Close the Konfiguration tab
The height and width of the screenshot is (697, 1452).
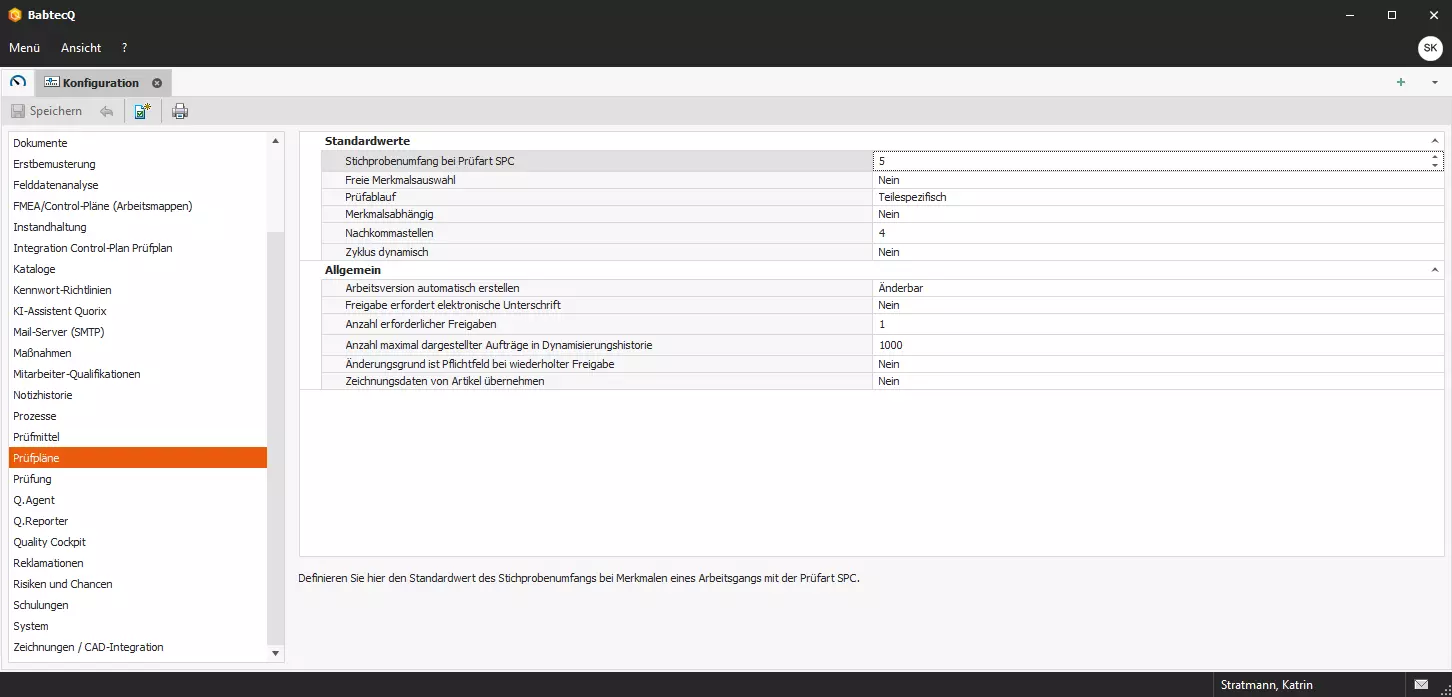[x=157, y=83]
